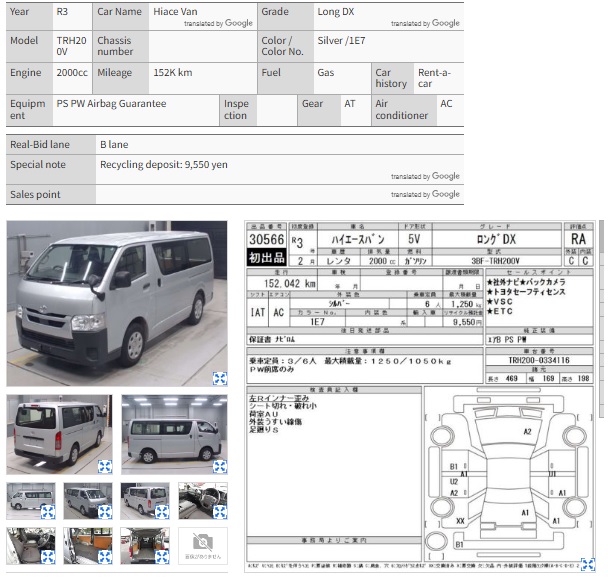The image size is (608, 580).
Task: Open Google translate credit in Special note
Action: click(x=425, y=176)
